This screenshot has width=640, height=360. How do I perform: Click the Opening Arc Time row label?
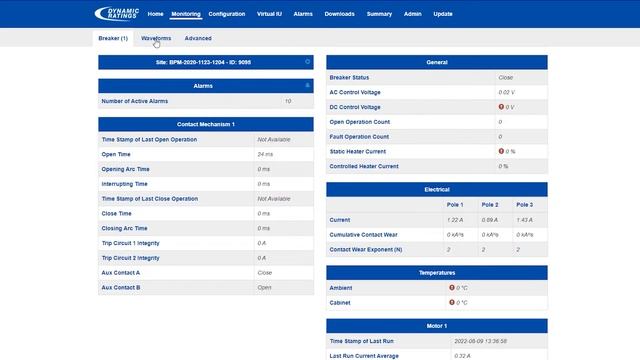pyautogui.click(x=125, y=169)
